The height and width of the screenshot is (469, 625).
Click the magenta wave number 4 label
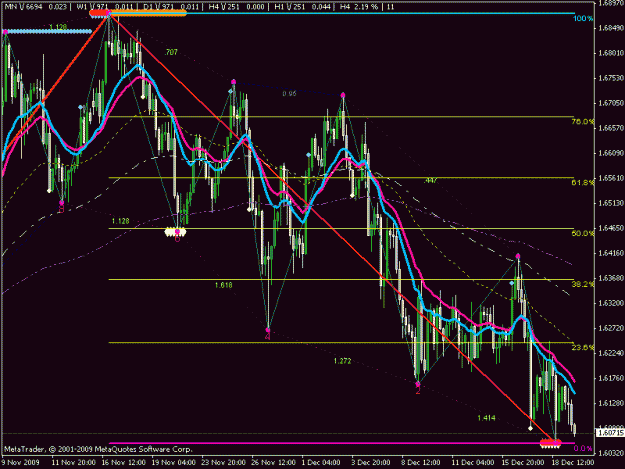[x=267, y=337]
